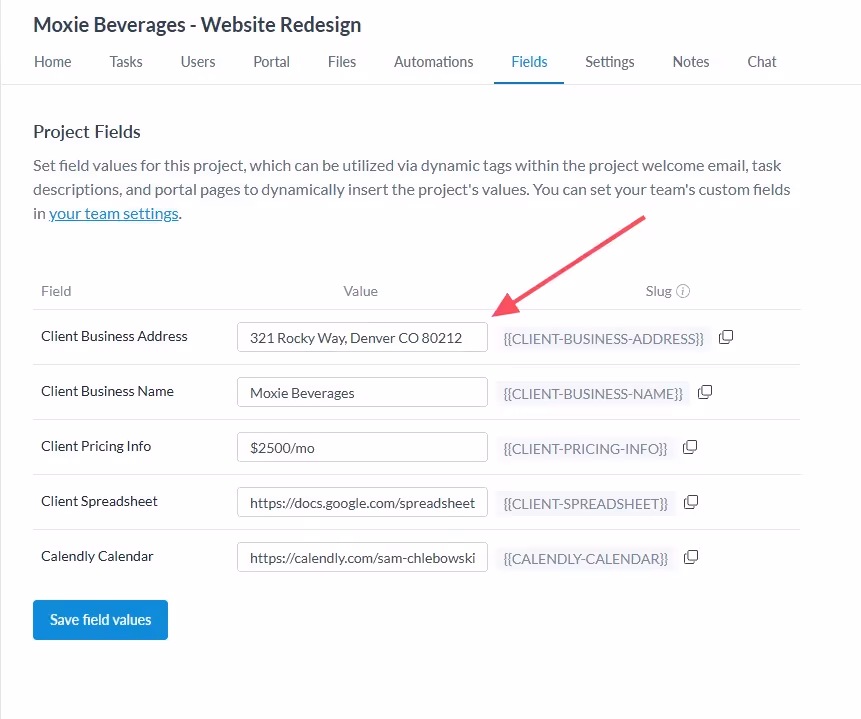
Task: Edit the Client Spreadsheet URL field
Action: pos(362,502)
